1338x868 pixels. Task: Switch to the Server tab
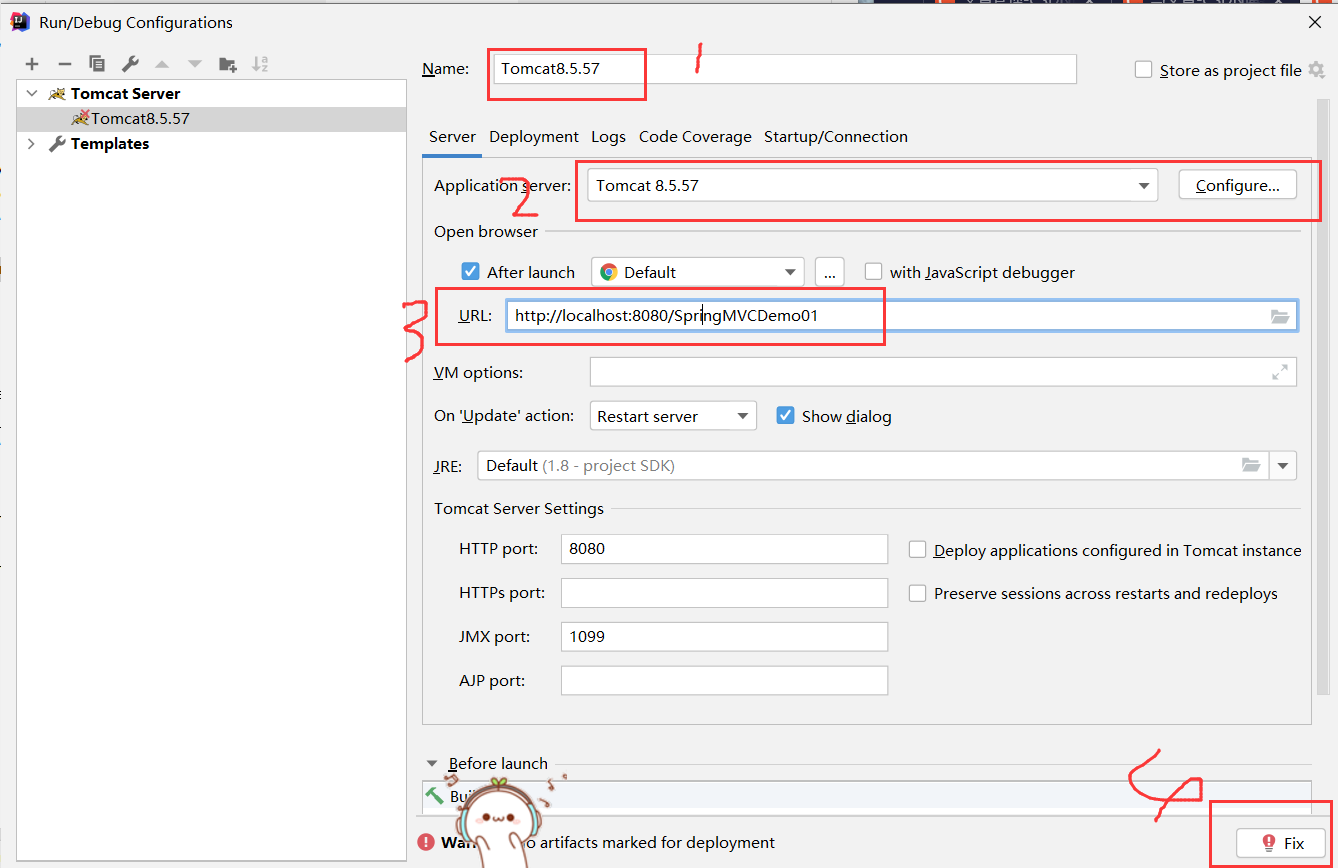coord(452,137)
